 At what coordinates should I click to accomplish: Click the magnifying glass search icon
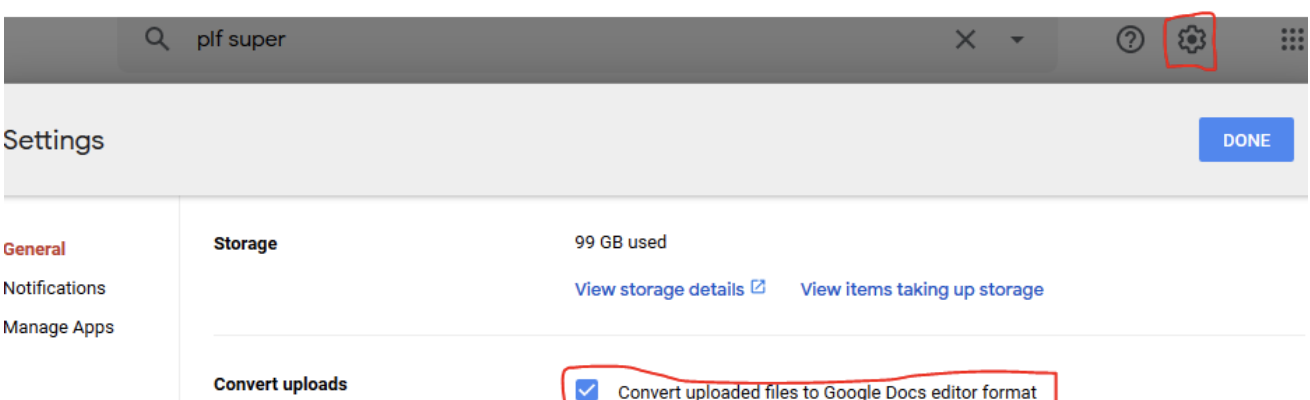click(156, 40)
